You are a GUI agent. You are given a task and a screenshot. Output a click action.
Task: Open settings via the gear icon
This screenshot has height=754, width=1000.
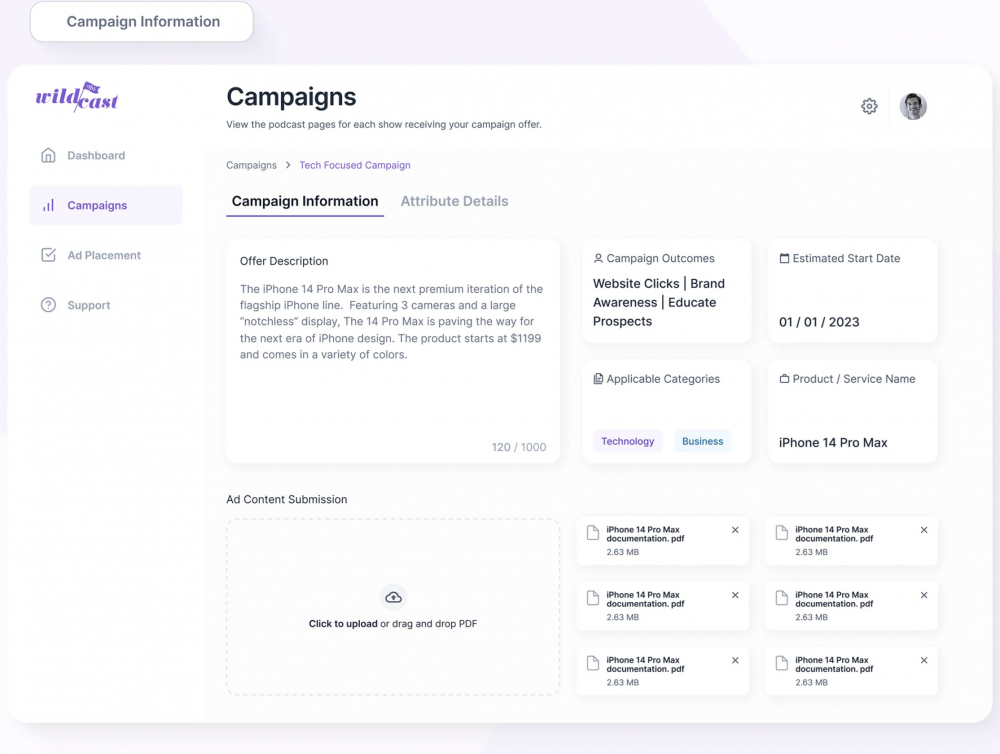[869, 106]
